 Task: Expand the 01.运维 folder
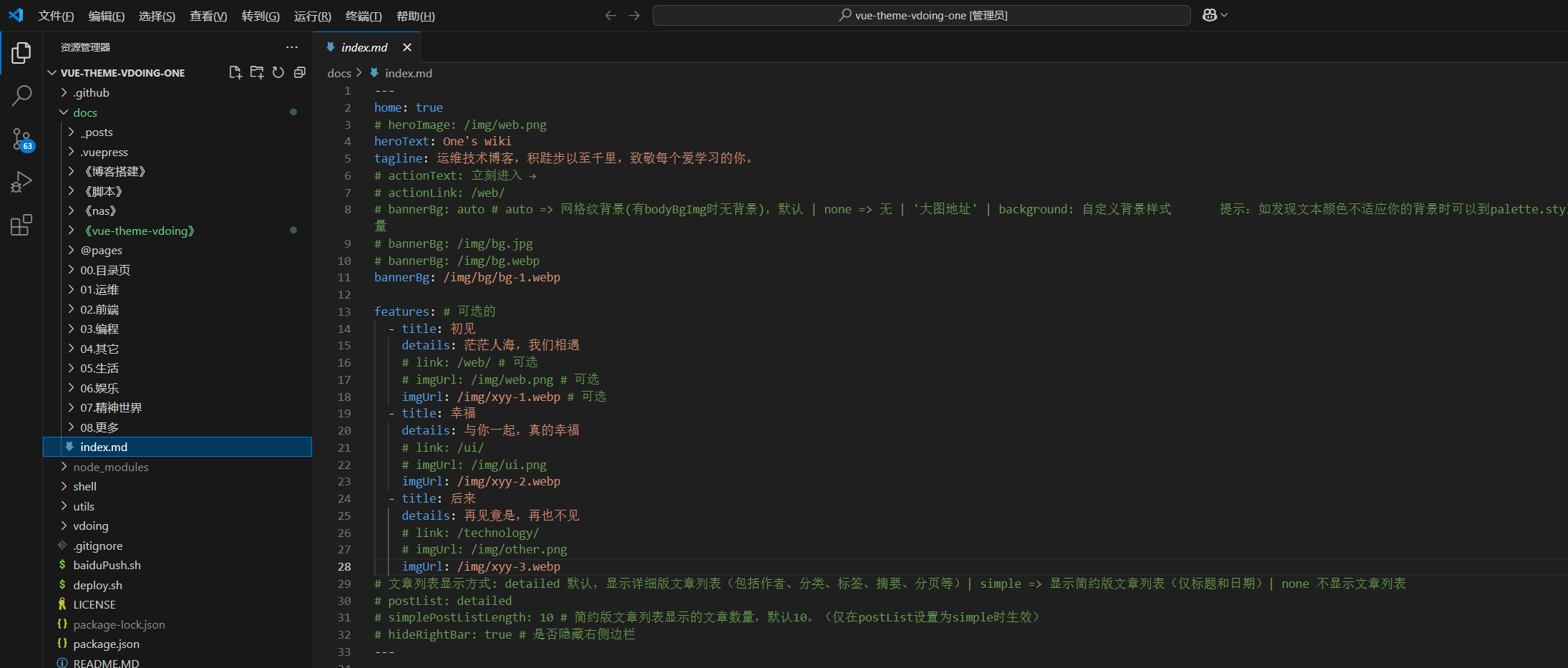pyautogui.click(x=177, y=290)
